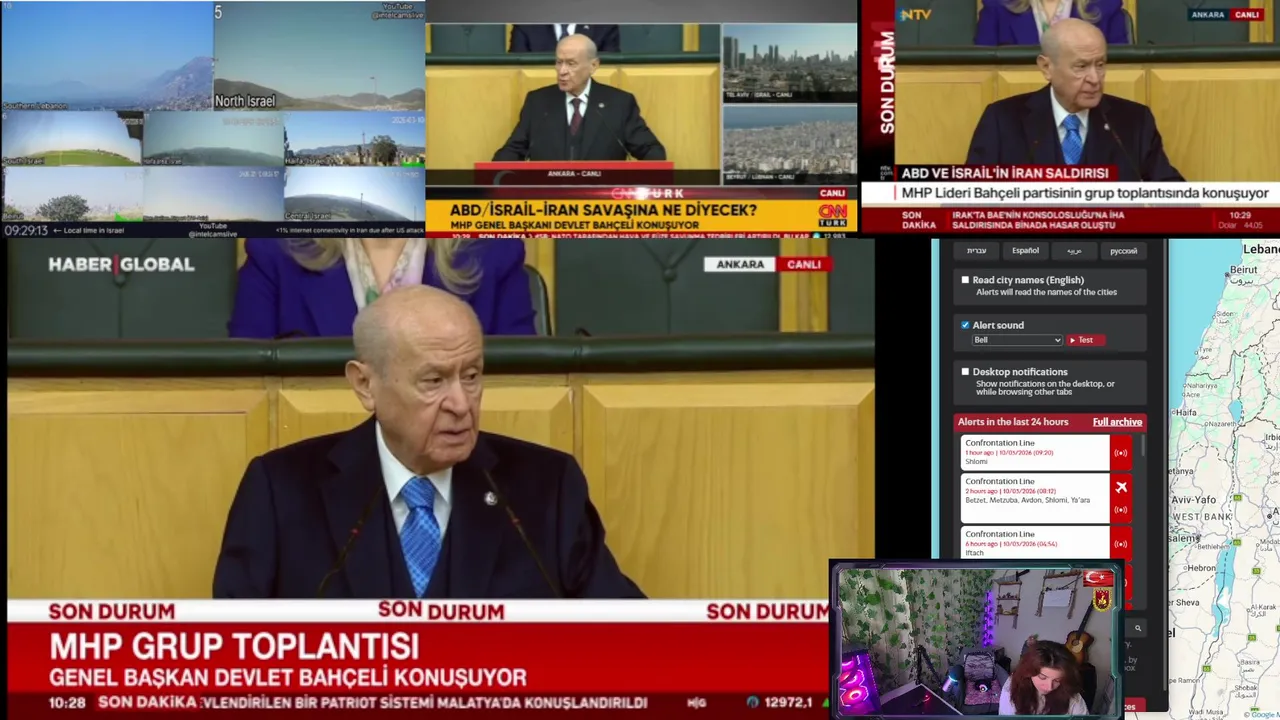The width and height of the screenshot is (1280, 720).
Task: Switch alert language to עברית
Action: (976, 251)
